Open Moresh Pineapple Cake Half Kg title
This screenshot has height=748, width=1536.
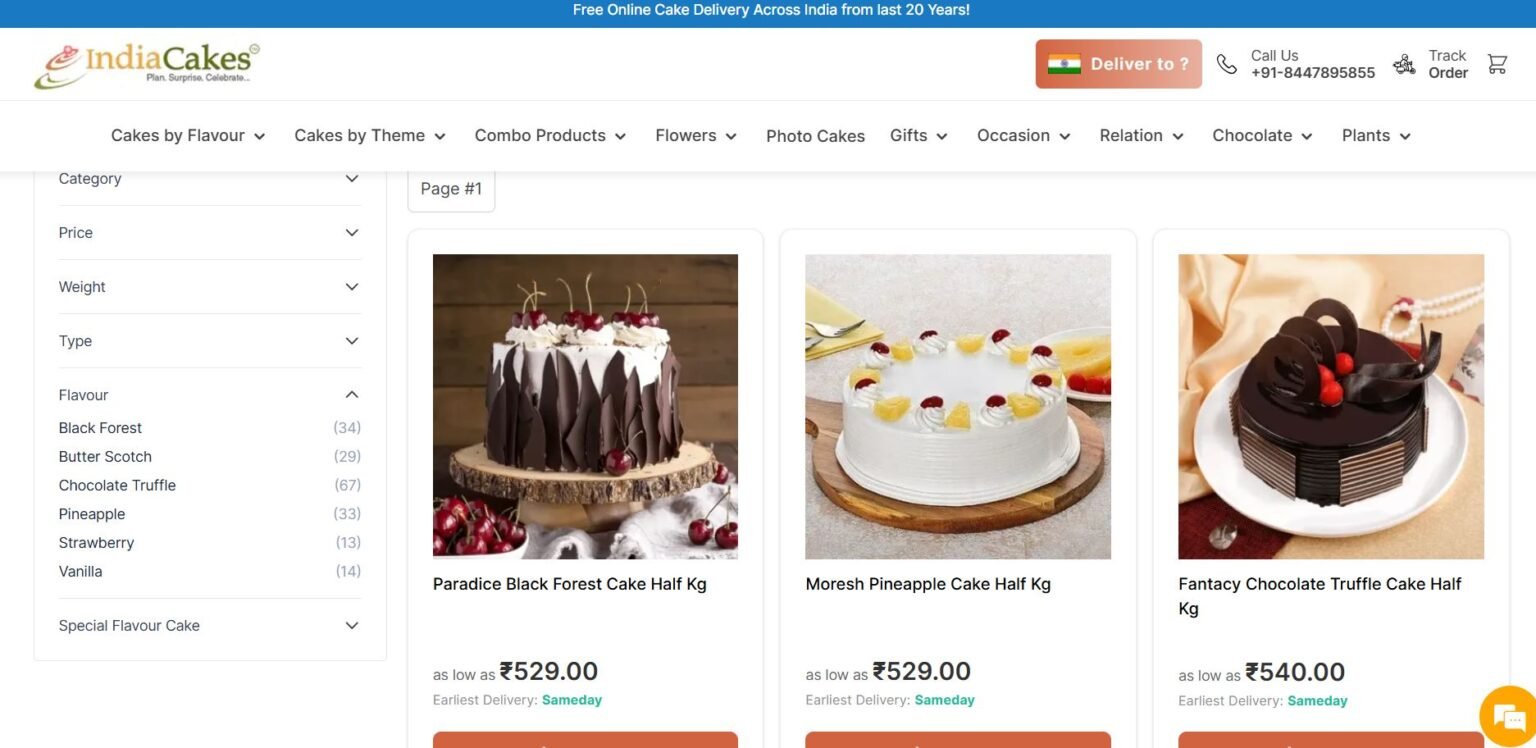928,584
